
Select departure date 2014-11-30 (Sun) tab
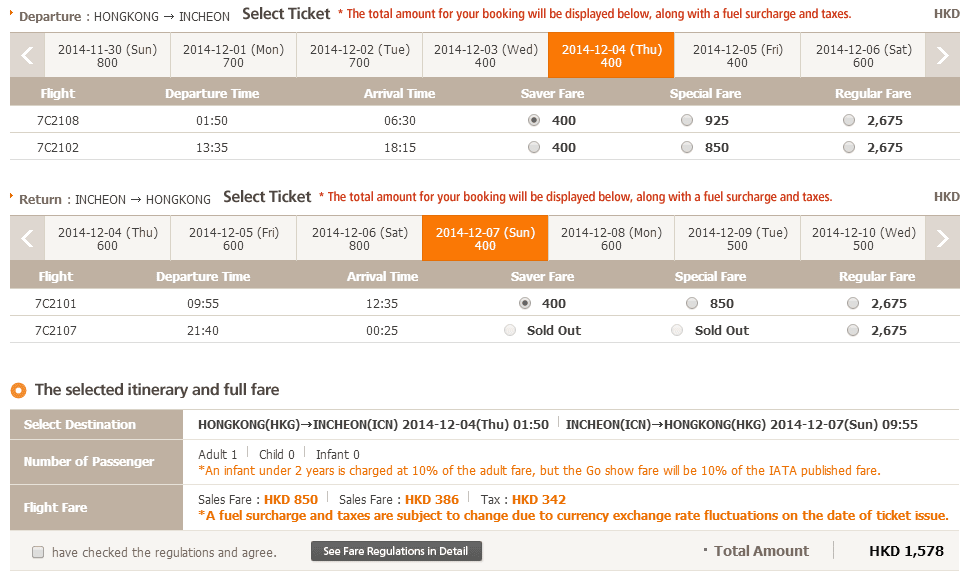[x=107, y=56]
